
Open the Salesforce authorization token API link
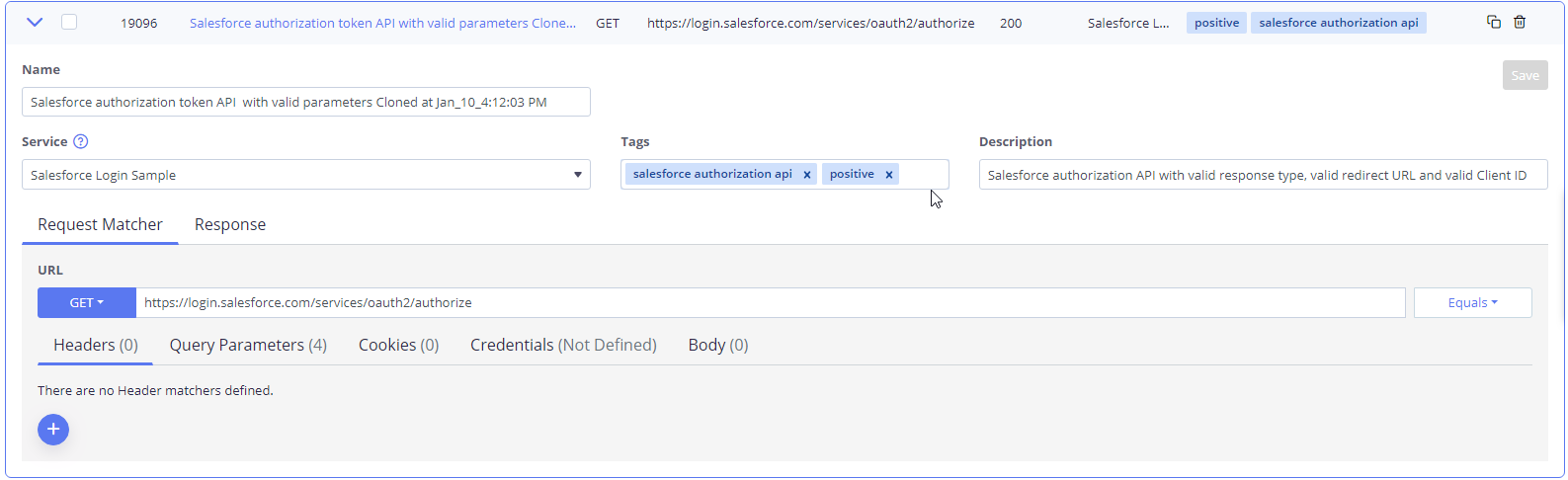click(x=382, y=23)
